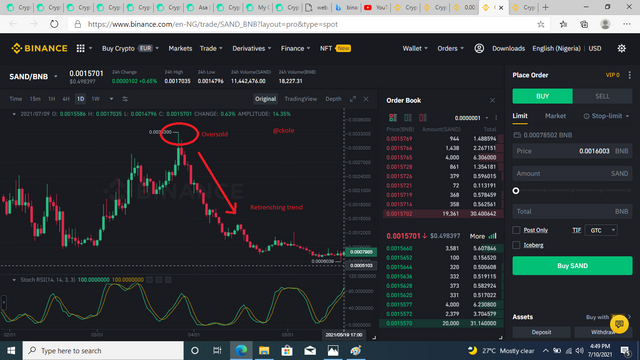The width and height of the screenshot is (640, 360).
Task: Open browser favorites list icon
Action: (563, 24)
